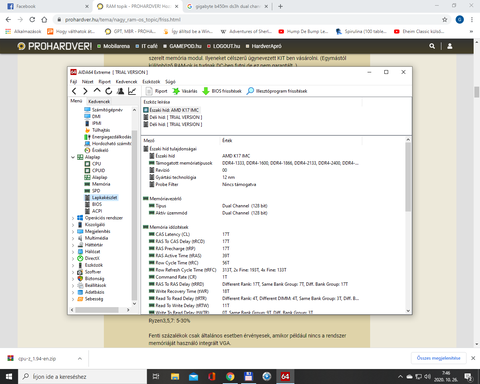
Task: Expand the Sebesség node
Action: 73,299
